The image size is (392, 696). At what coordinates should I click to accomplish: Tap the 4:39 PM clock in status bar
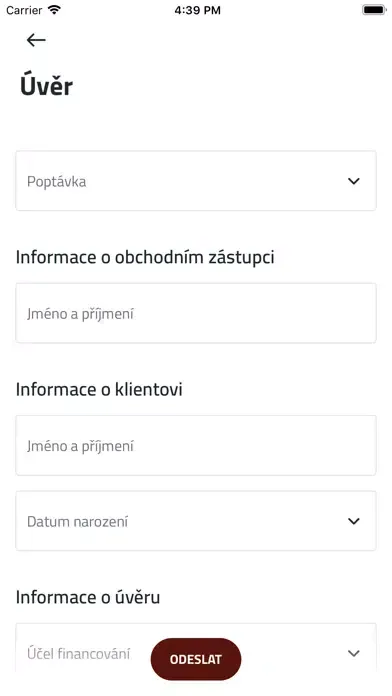[x=197, y=10]
